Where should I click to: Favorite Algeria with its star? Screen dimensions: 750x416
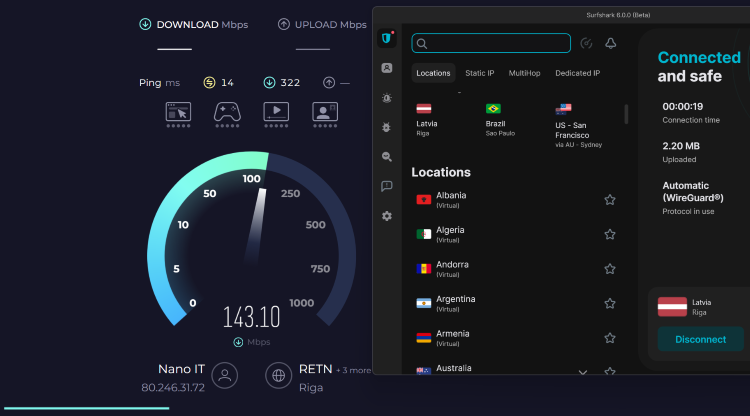click(609, 234)
